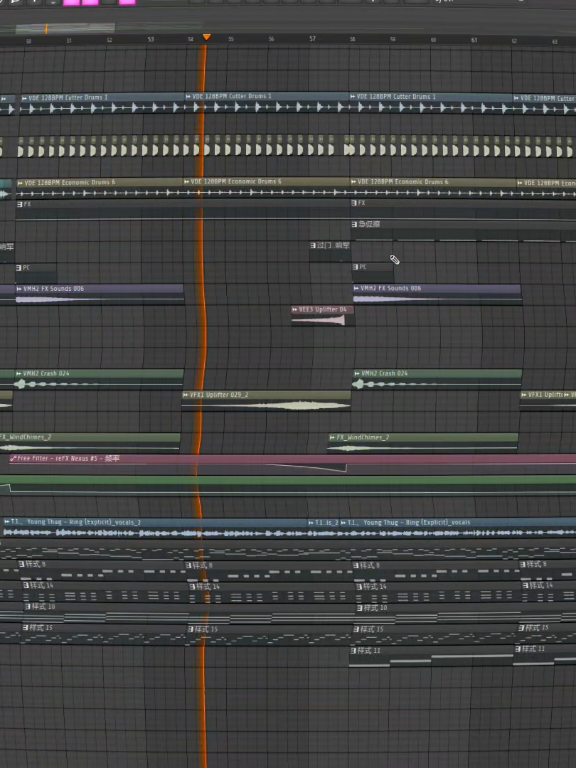Select Ring (Explicit)_vocals clip at bar 58

point(458,528)
